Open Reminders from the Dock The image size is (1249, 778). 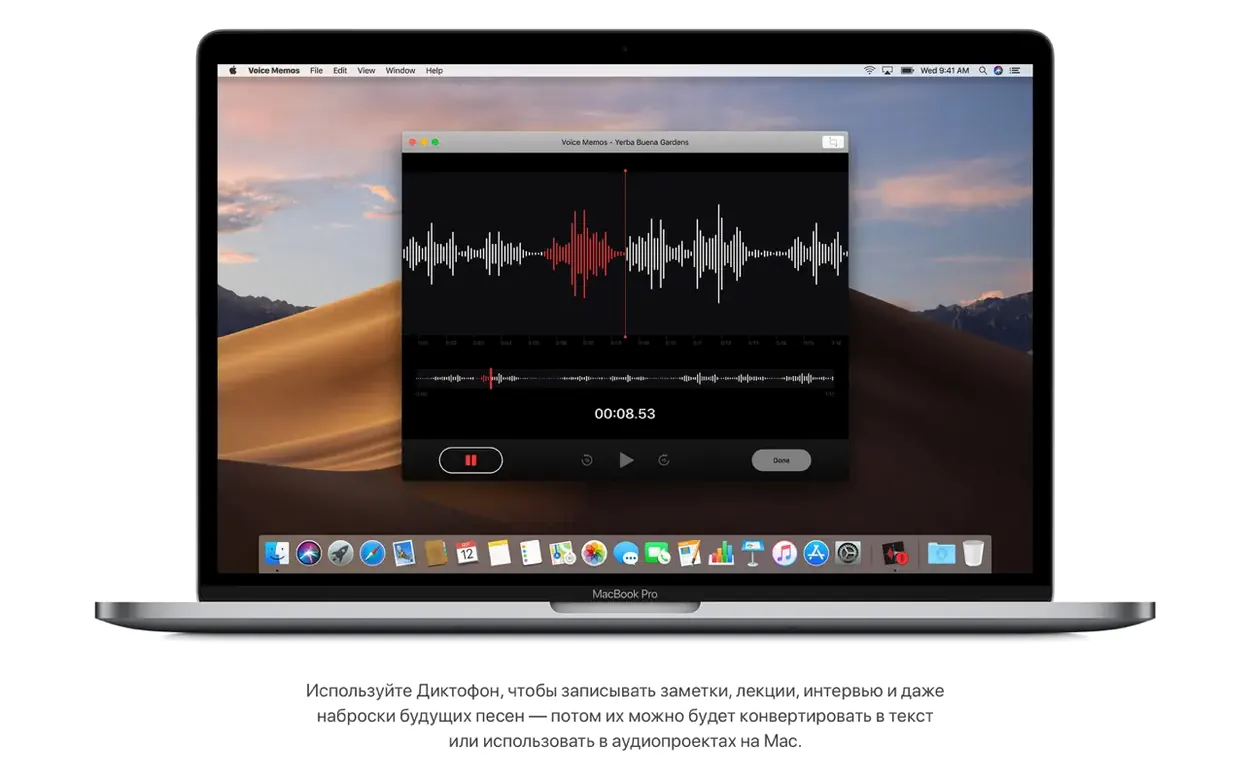point(531,553)
